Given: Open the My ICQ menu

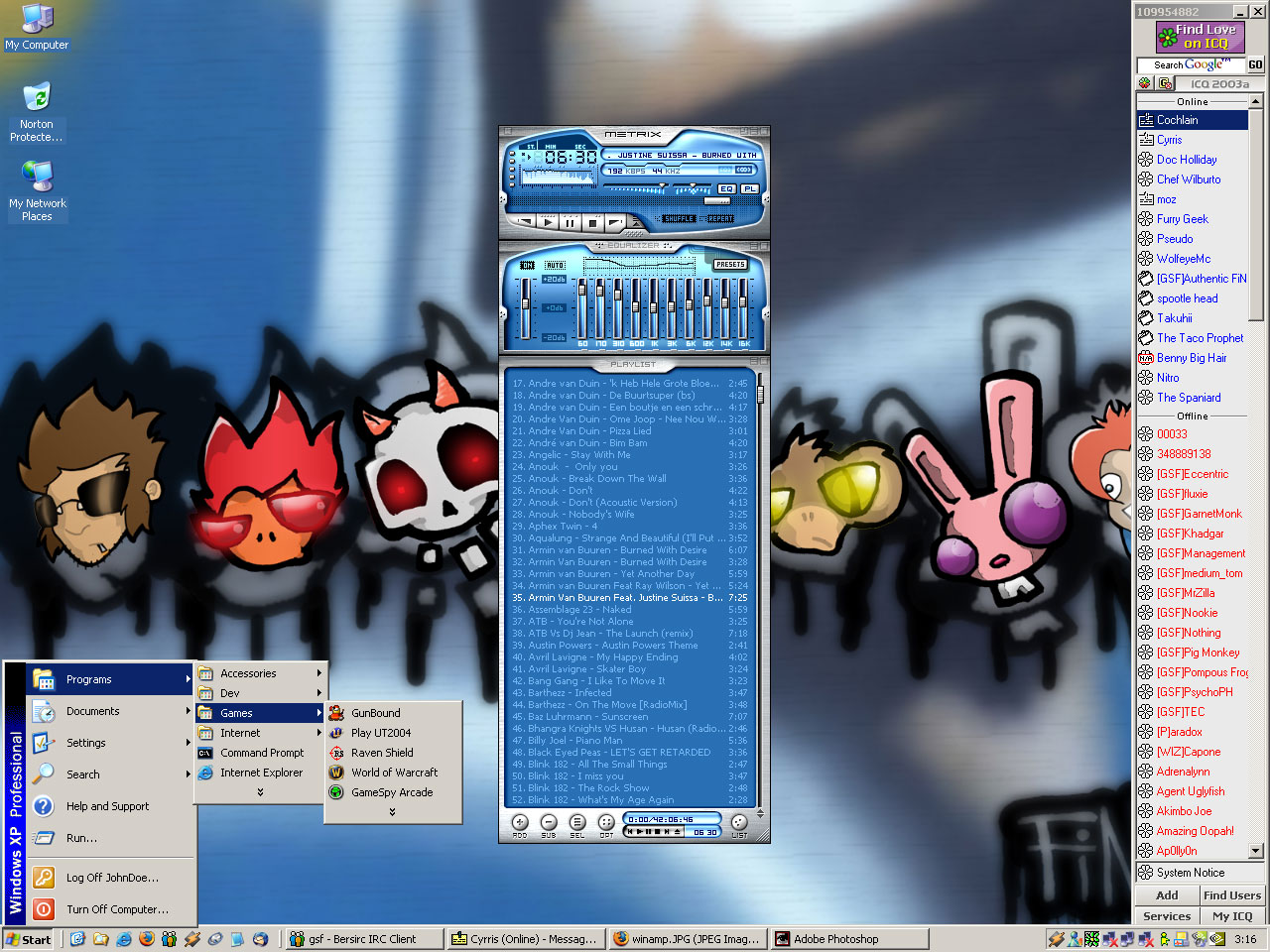Looking at the screenshot, I should pos(1232,916).
